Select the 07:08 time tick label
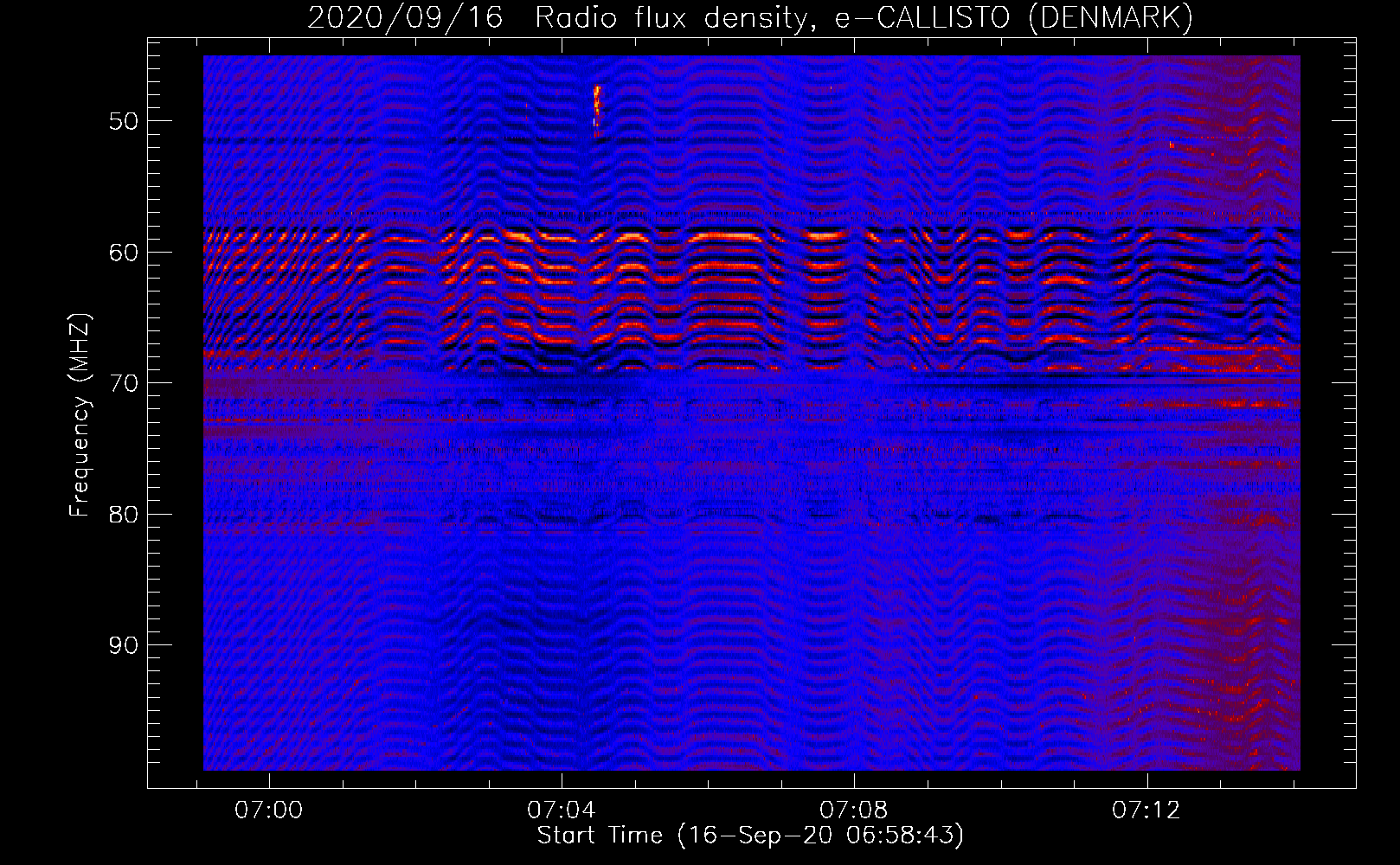1400x865 pixels. pyautogui.click(x=854, y=811)
